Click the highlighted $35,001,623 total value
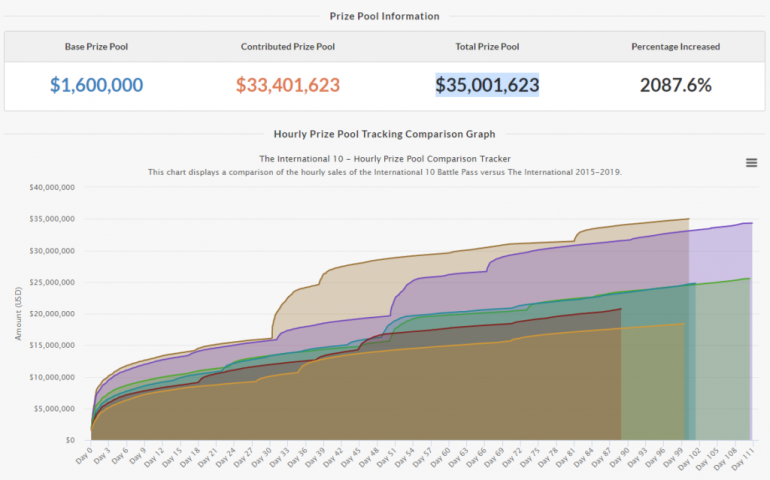This screenshot has width=770, height=480. coord(487,85)
